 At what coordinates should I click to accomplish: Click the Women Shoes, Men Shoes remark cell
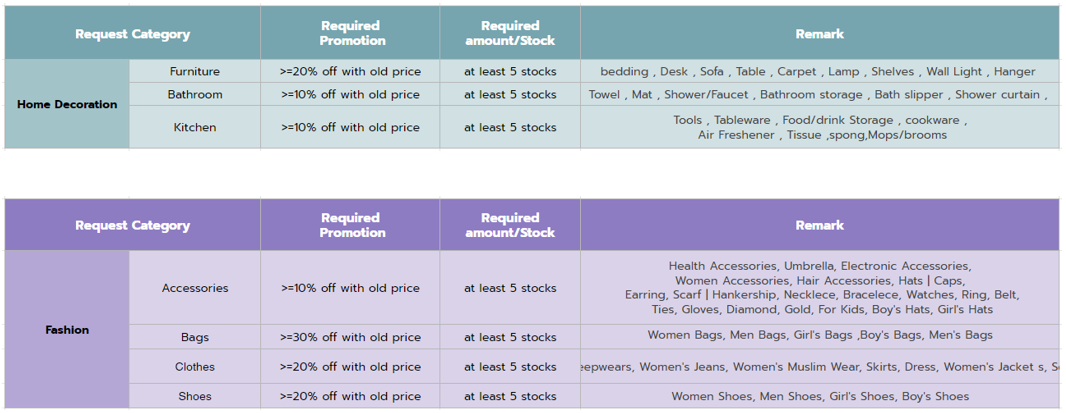click(820, 396)
